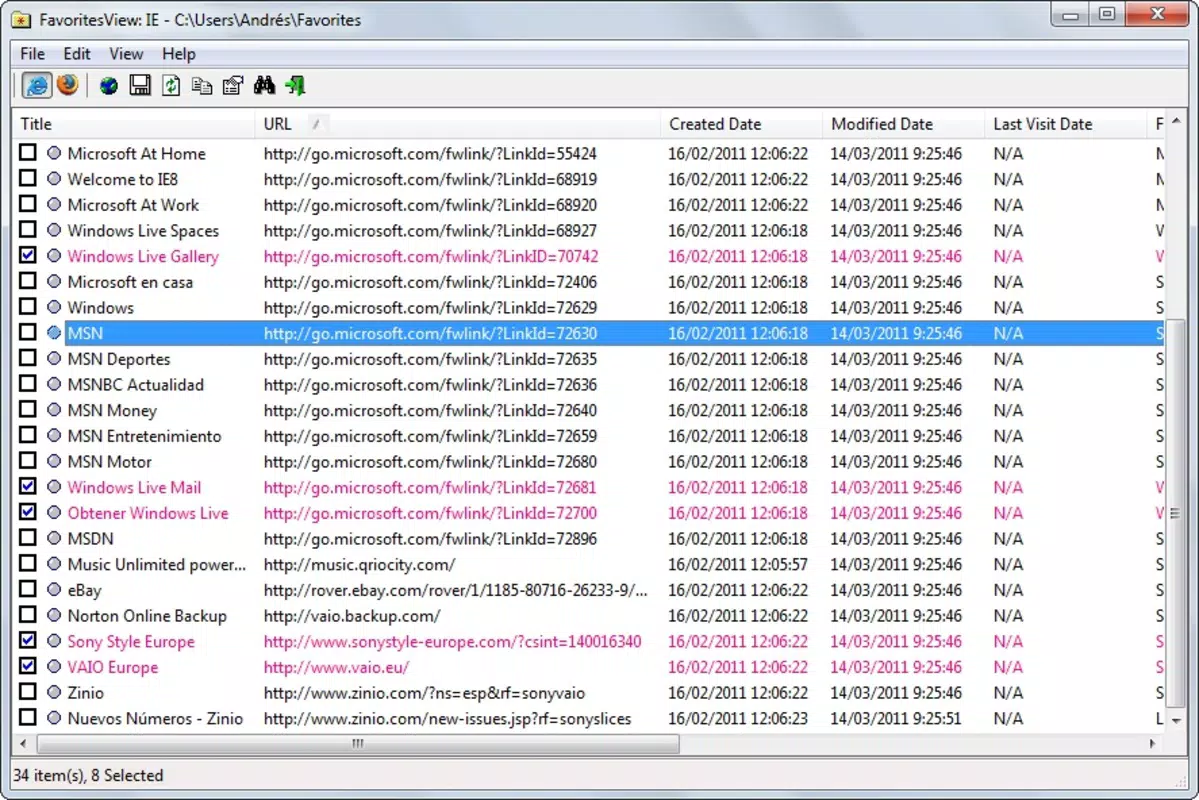Sort by Created Date column
This screenshot has height=800, width=1199.
tap(741, 124)
